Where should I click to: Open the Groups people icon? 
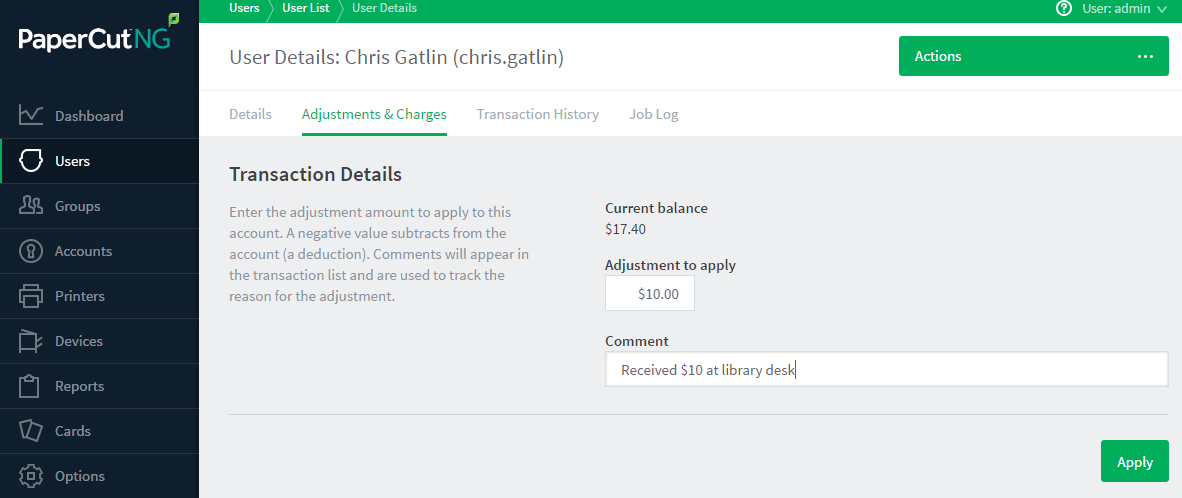(x=30, y=206)
